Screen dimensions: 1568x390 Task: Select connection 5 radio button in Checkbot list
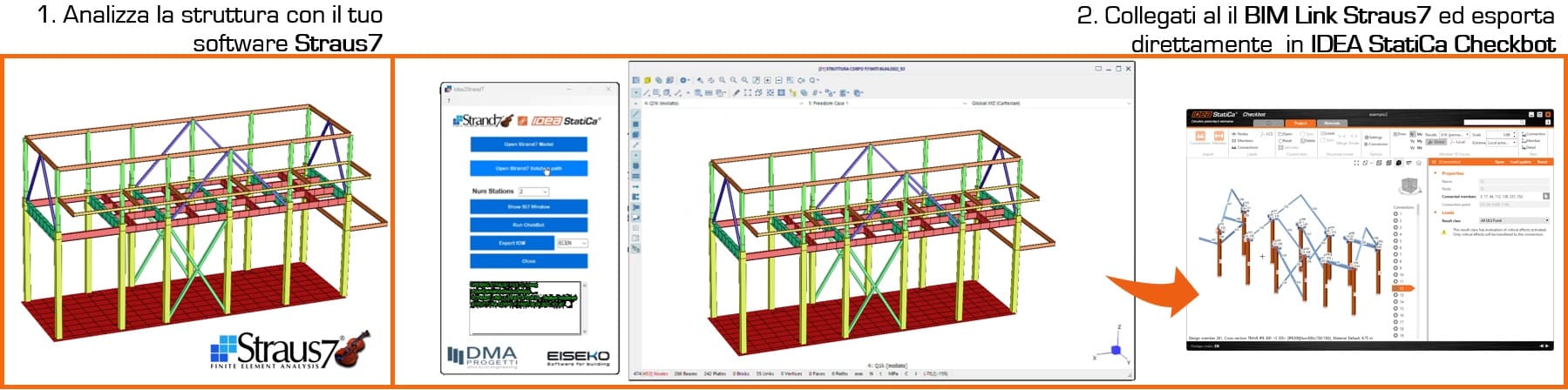pos(1395,241)
